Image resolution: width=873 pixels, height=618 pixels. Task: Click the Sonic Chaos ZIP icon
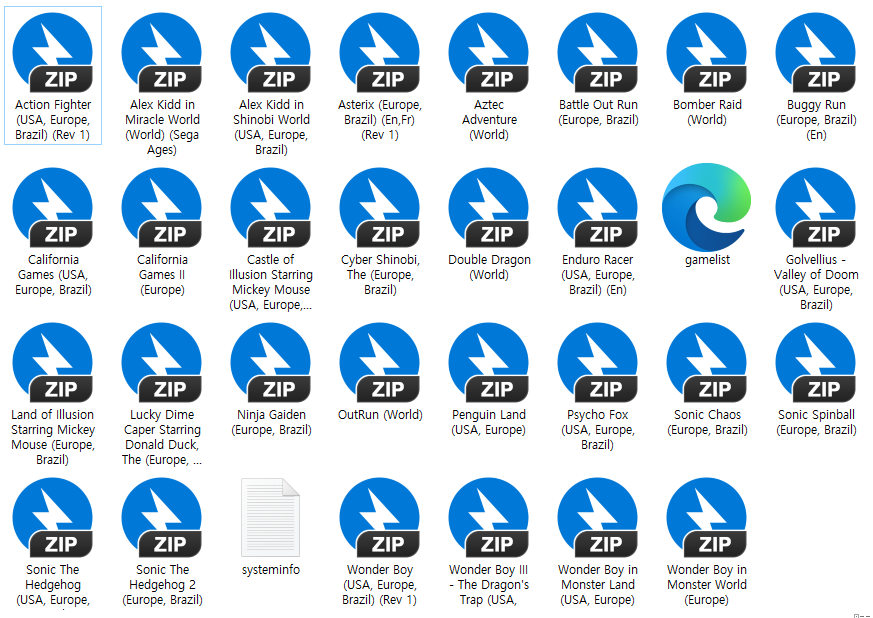(707, 363)
